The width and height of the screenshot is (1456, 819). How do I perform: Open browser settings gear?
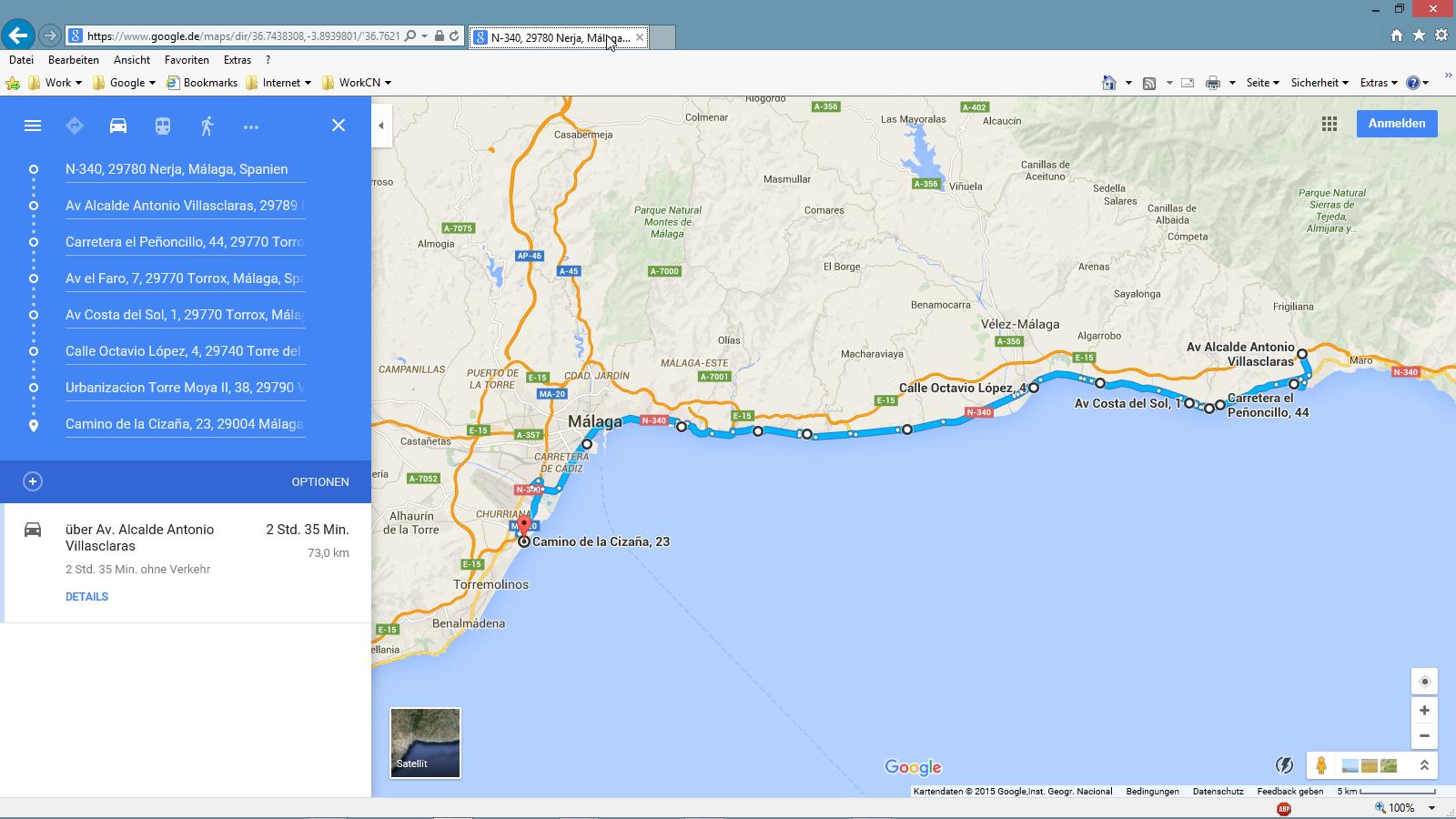pyautogui.click(x=1441, y=35)
